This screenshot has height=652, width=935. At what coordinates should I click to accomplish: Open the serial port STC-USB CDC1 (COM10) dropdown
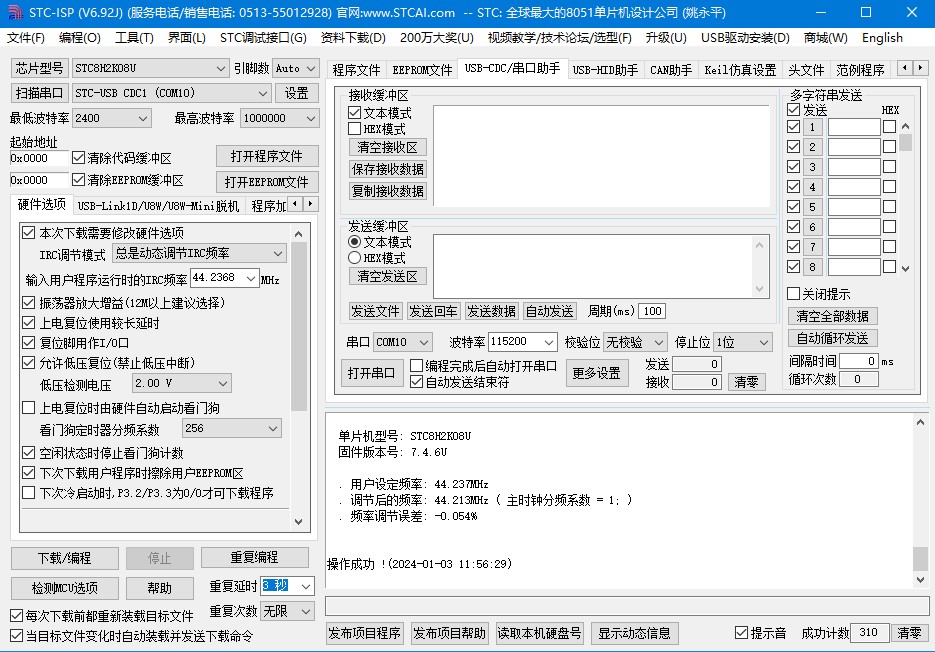262,93
